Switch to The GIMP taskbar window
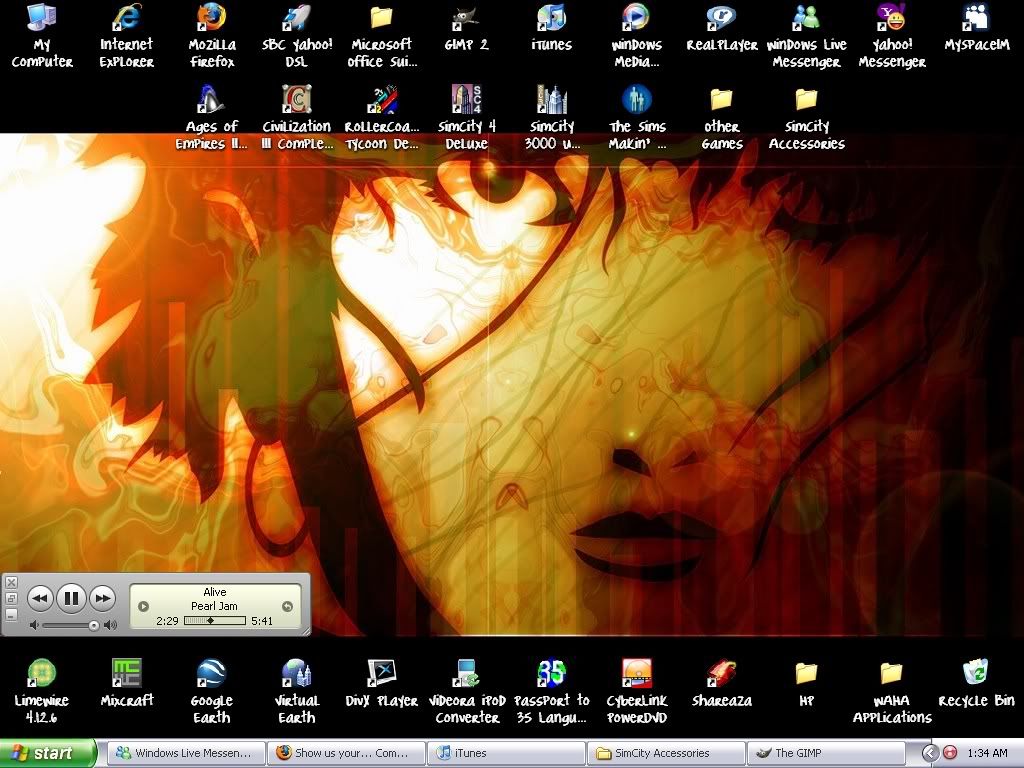 coord(827,753)
